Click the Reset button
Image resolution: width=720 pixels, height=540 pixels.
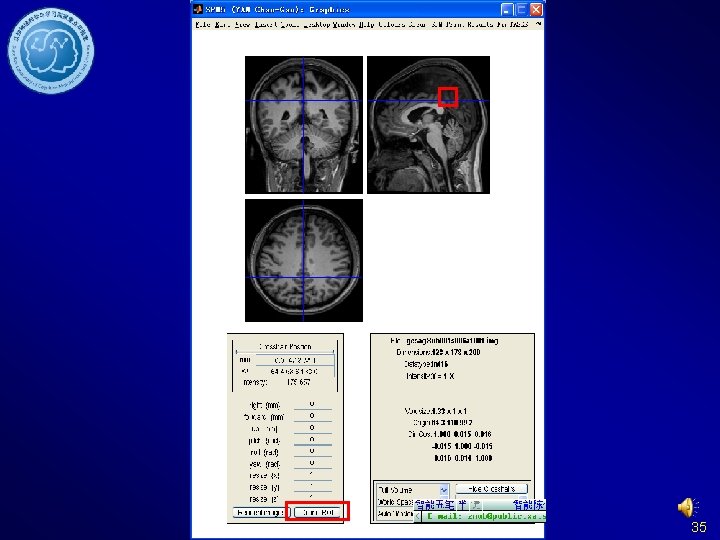pos(318,512)
